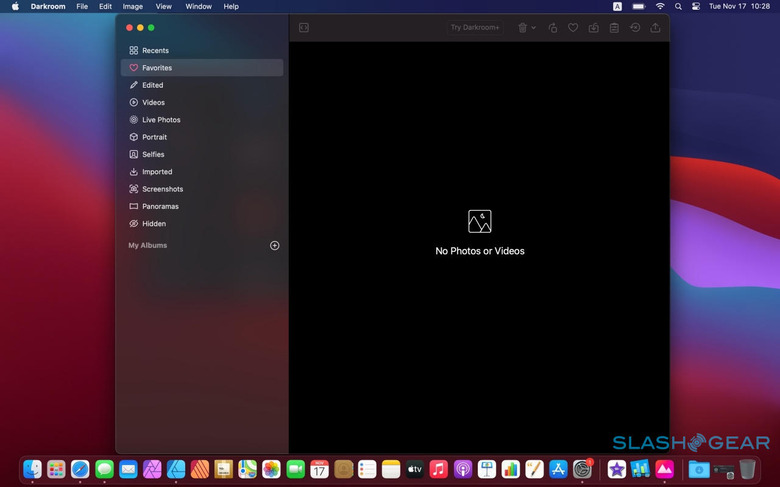780x487 pixels.
Task: Click the share export icon in toolbar
Action: click(655, 28)
